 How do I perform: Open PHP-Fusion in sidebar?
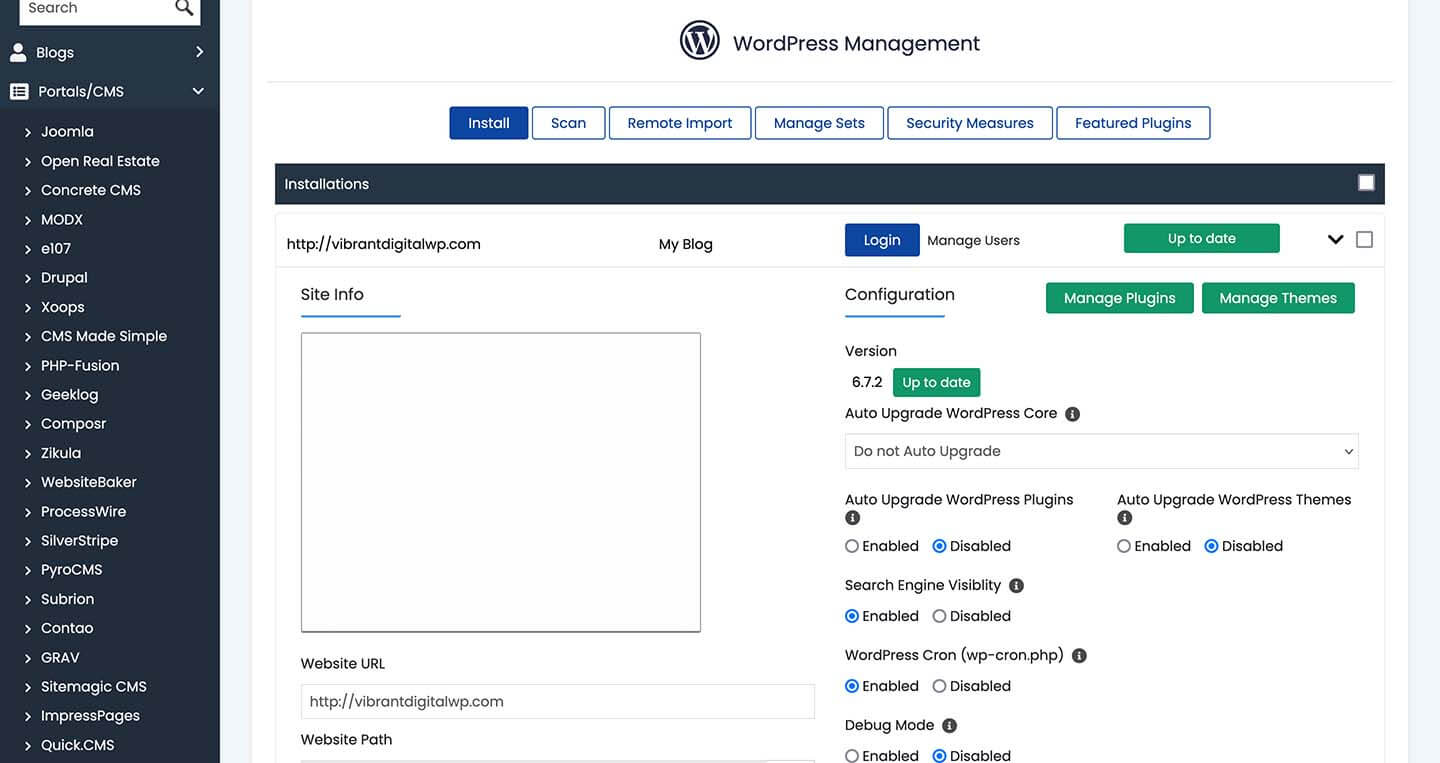pos(80,365)
